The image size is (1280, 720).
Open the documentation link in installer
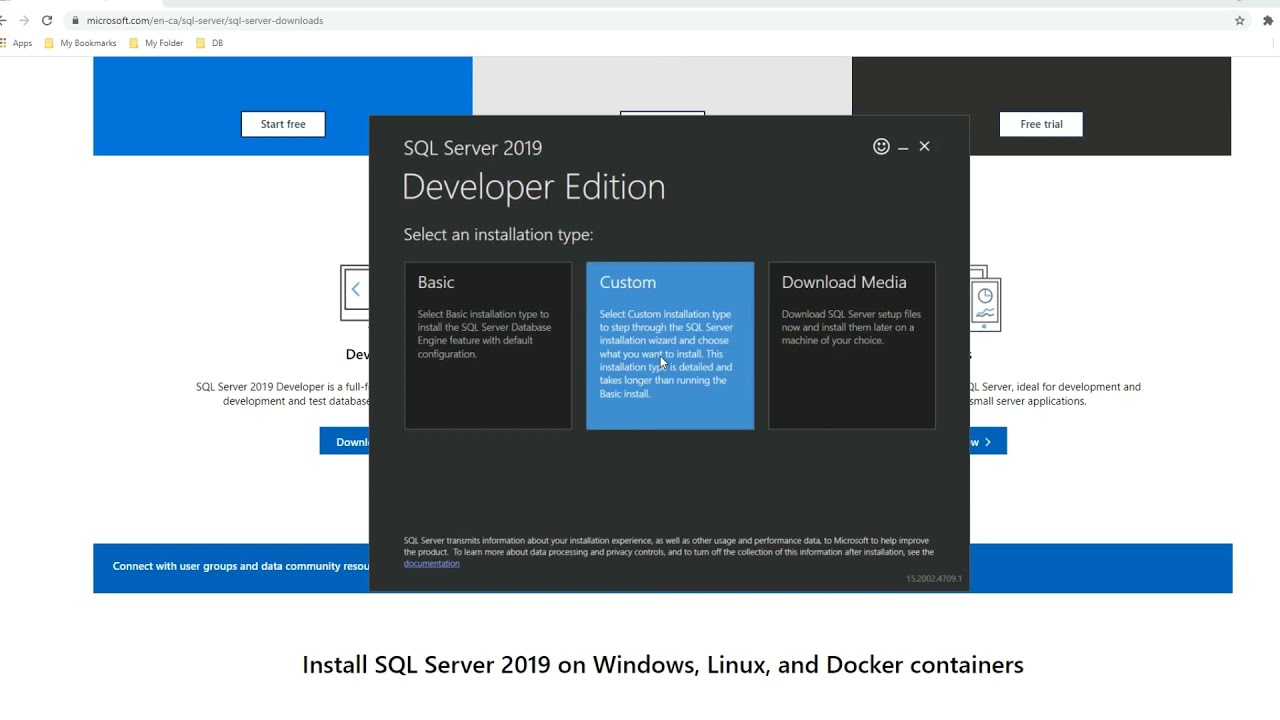pos(431,564)
